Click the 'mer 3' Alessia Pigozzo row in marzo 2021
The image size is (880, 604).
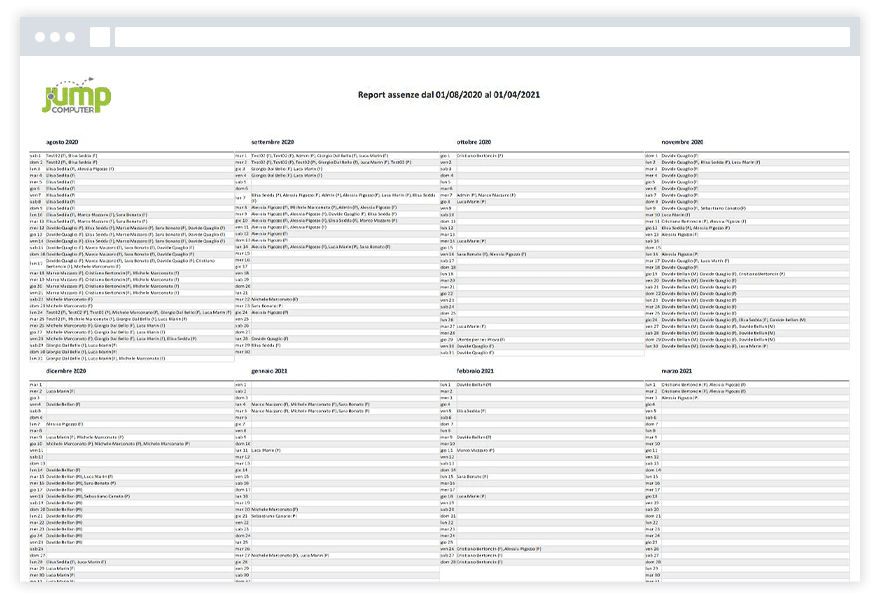747,397
